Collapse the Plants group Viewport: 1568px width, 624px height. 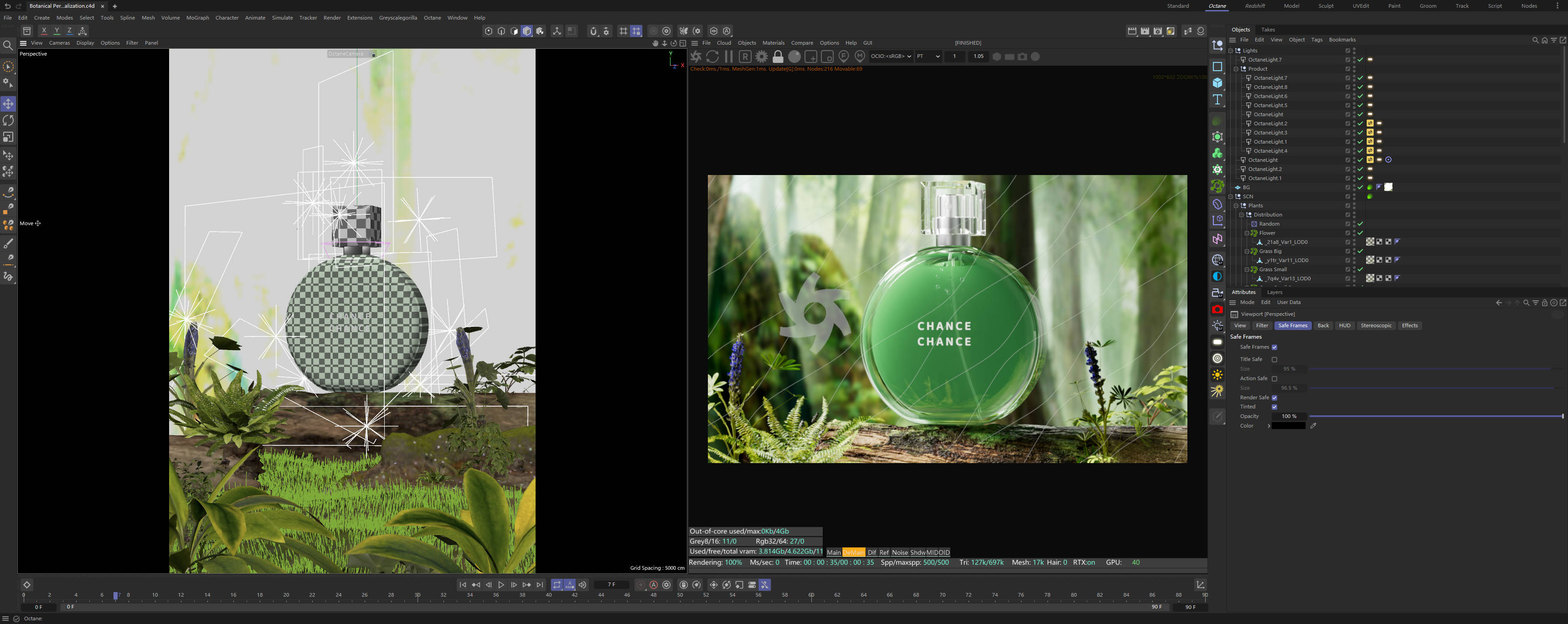[x=1236, y=206]
